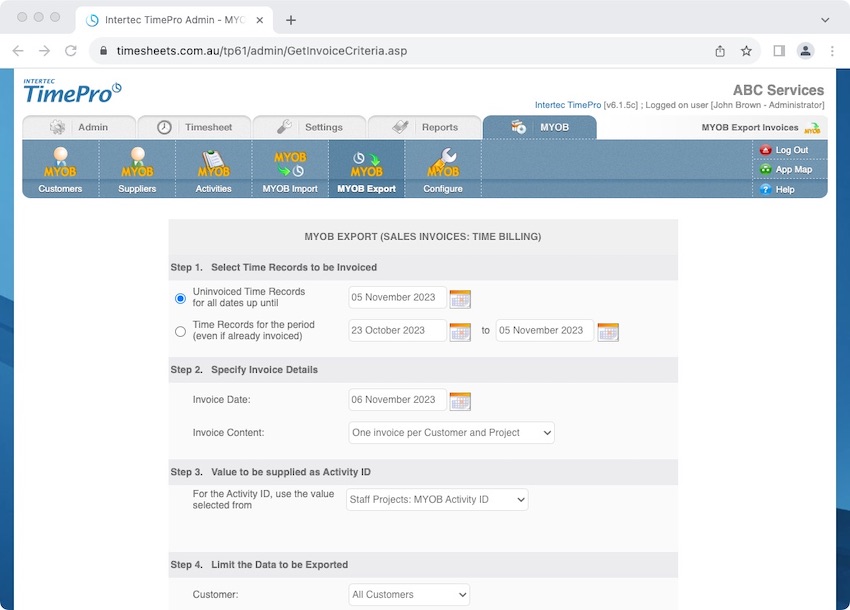The image size is (850, 610).
Task: Follow the Intertec TimePro link
Action: tap(568, 105)
